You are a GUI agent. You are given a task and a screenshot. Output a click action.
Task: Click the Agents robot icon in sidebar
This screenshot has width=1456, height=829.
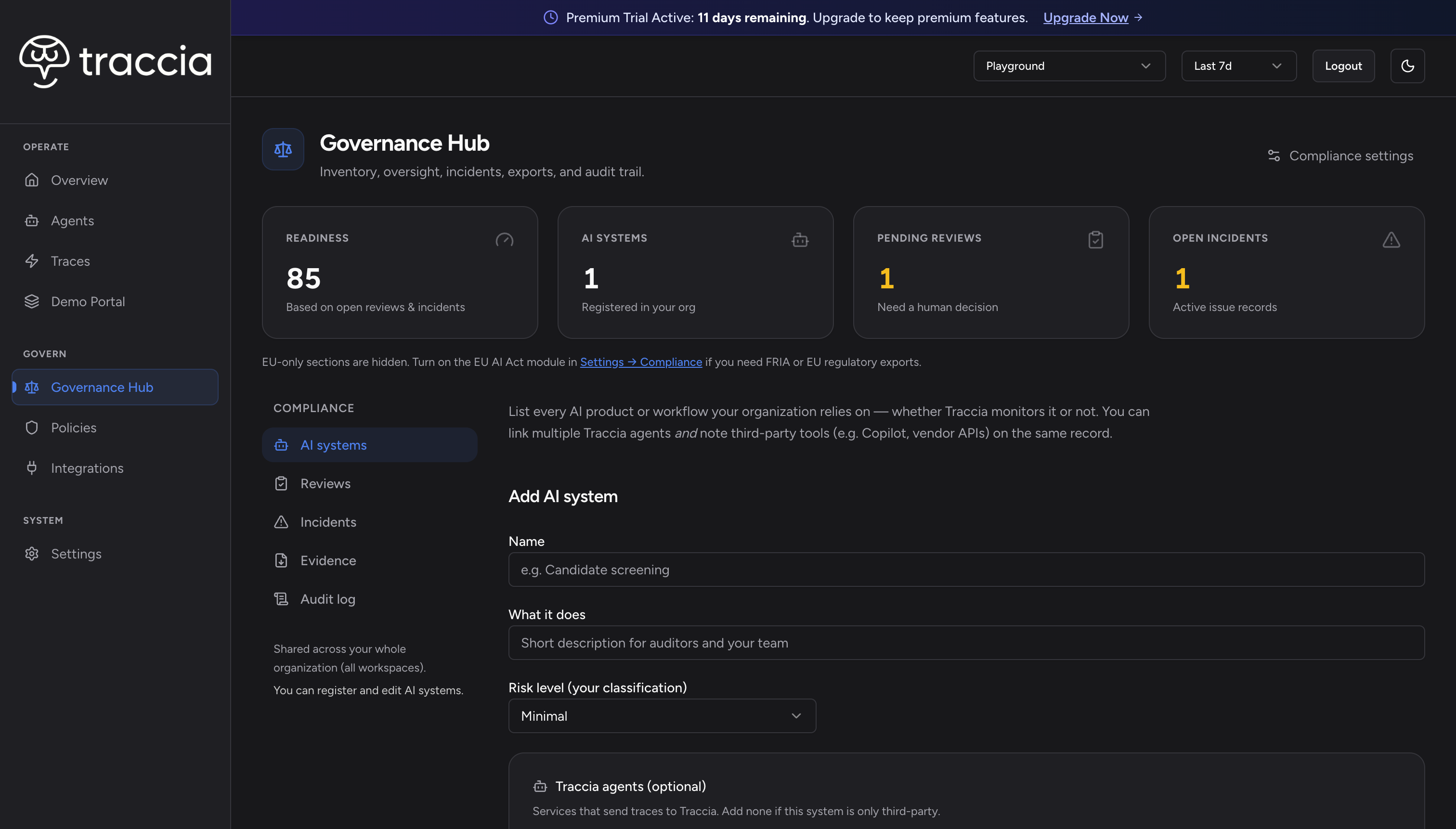click(x=32, y=220)
